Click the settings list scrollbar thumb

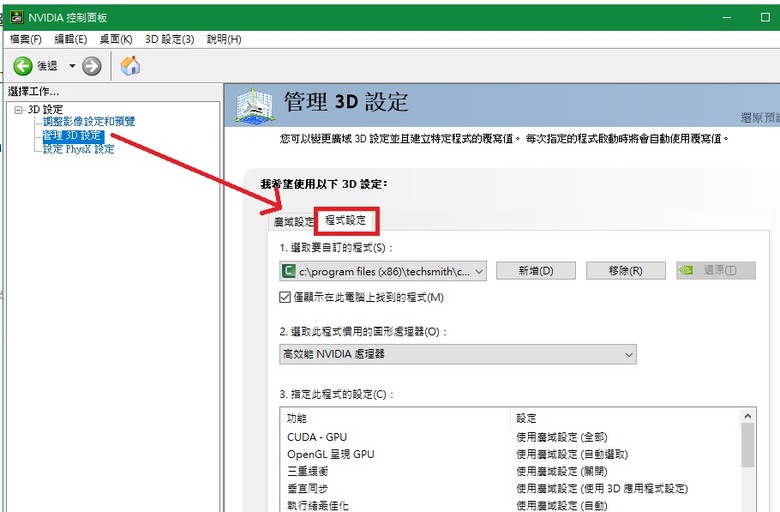[748, 445]
